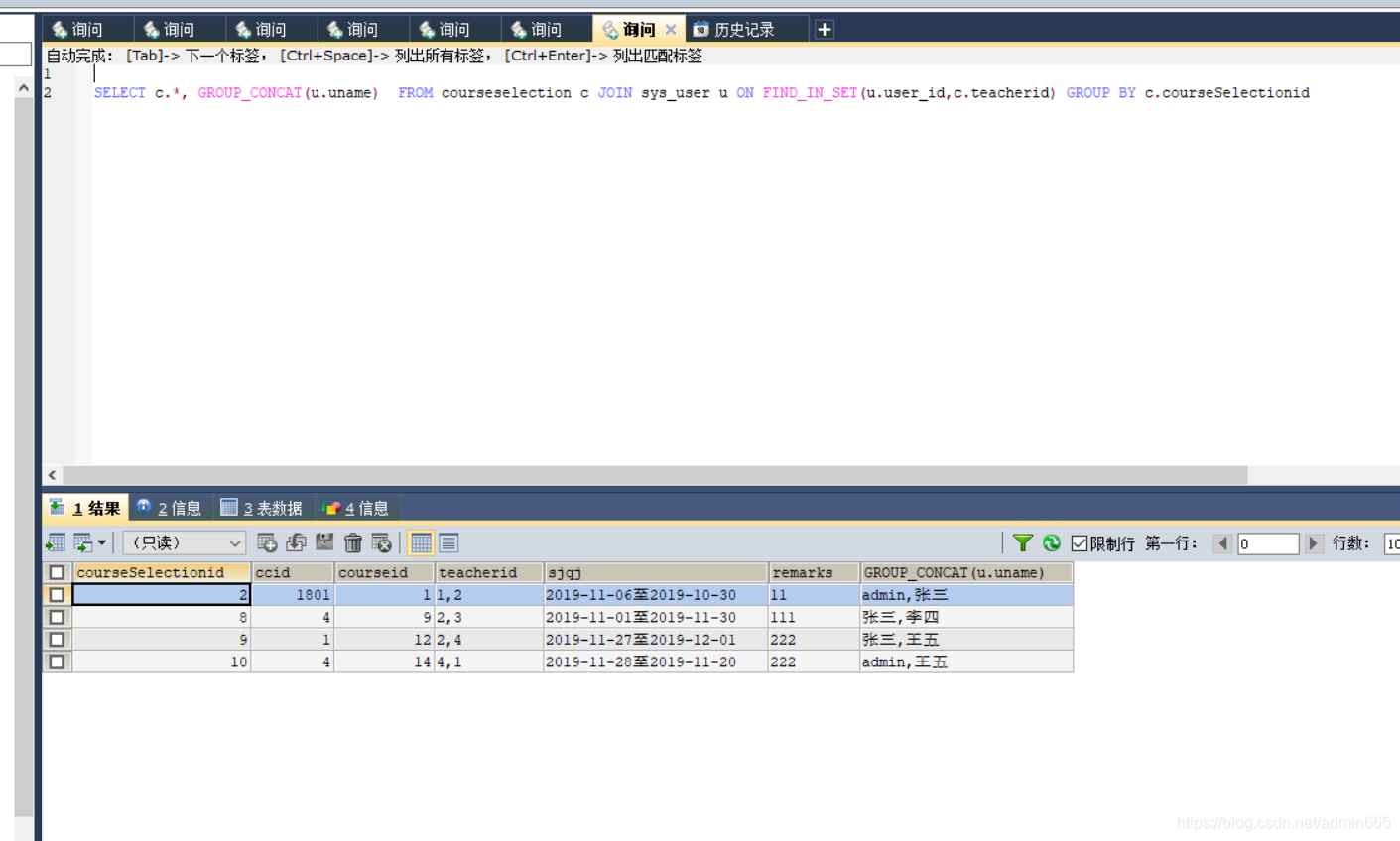Select the teacherid cell 2,3

tap(489, 617)
